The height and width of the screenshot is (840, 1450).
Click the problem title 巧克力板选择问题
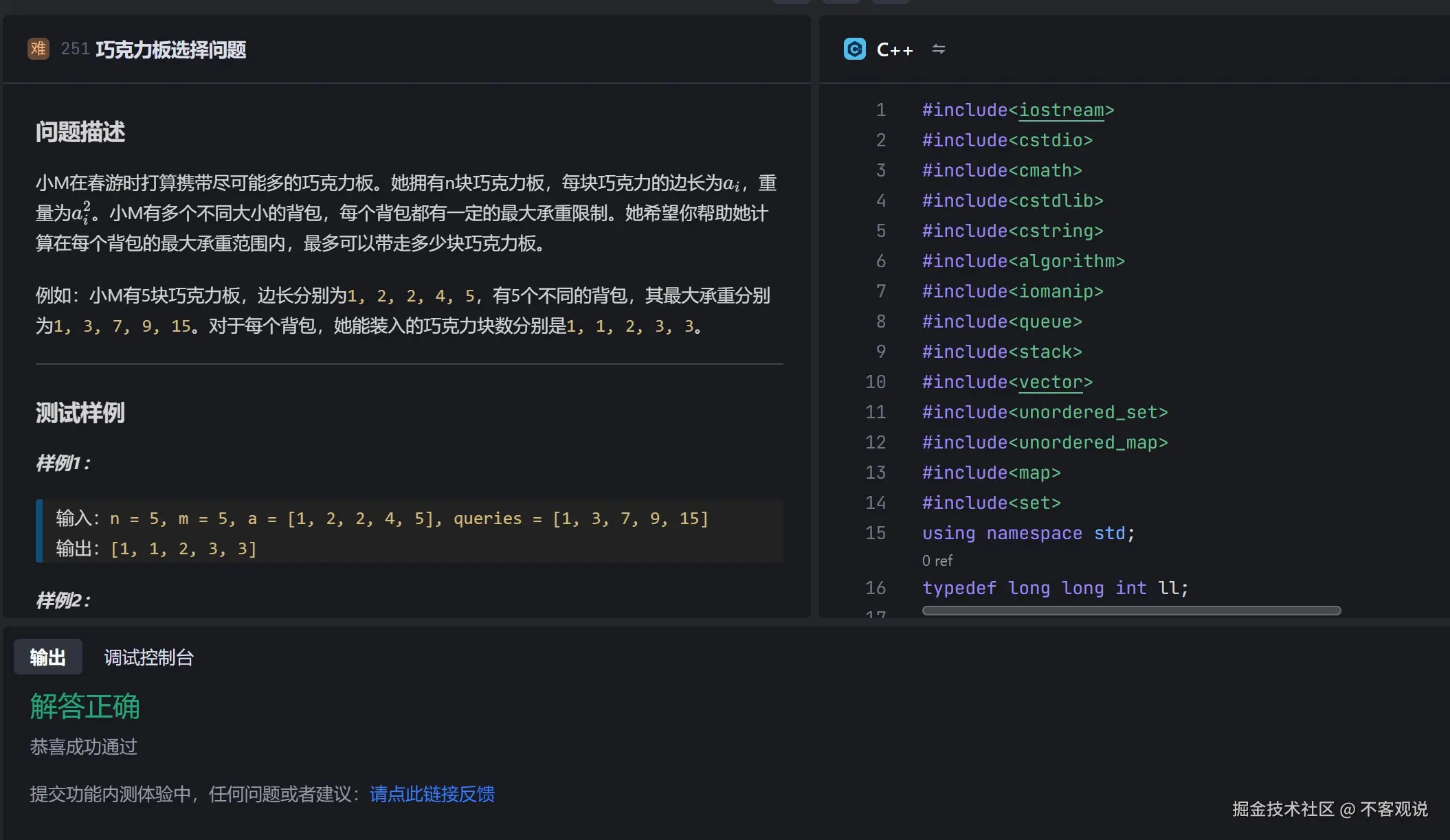[172, 49]
